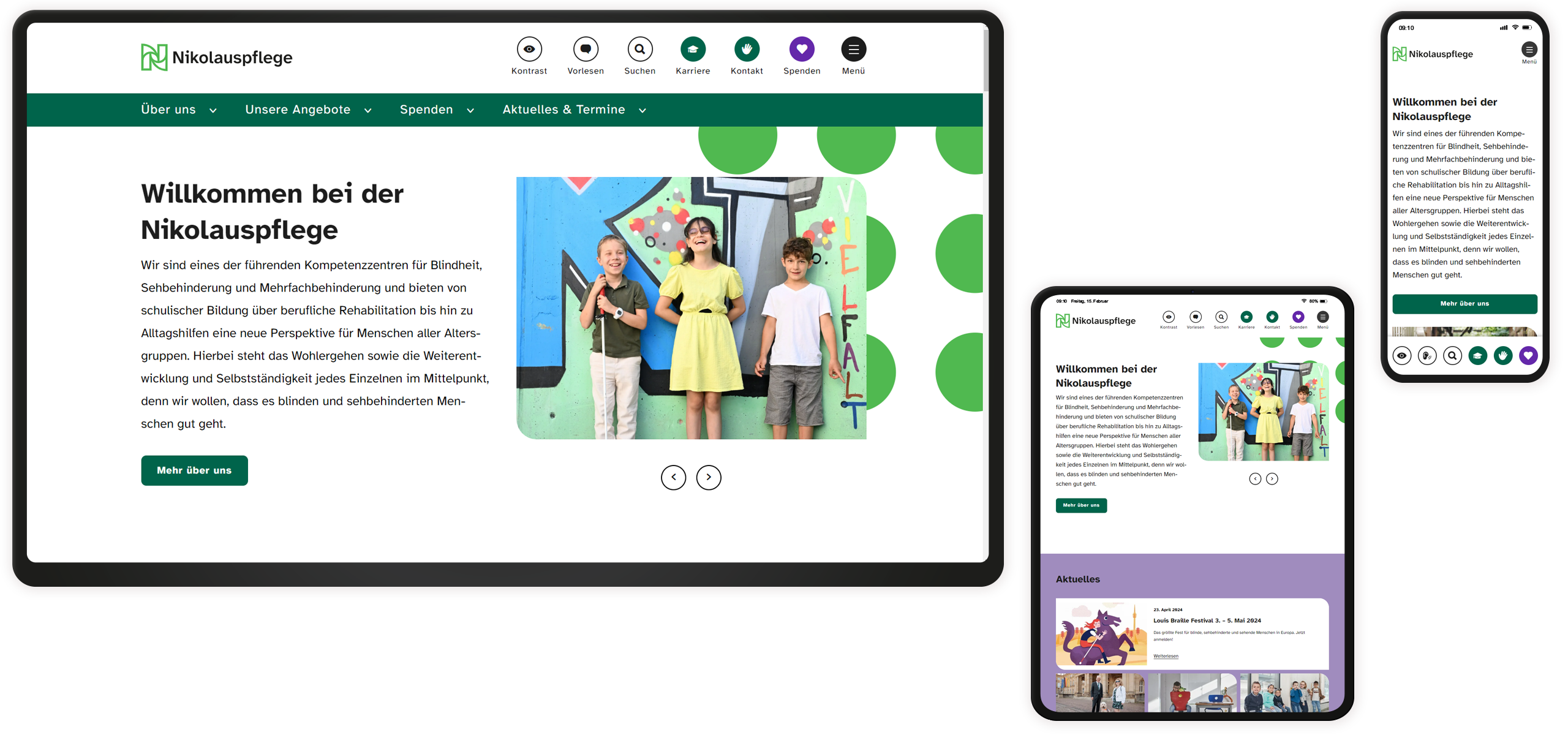The width and height of the screenshot is (1568, 735).
Task: Click the desktop Mehr über uns button
Action: point(195,471)
